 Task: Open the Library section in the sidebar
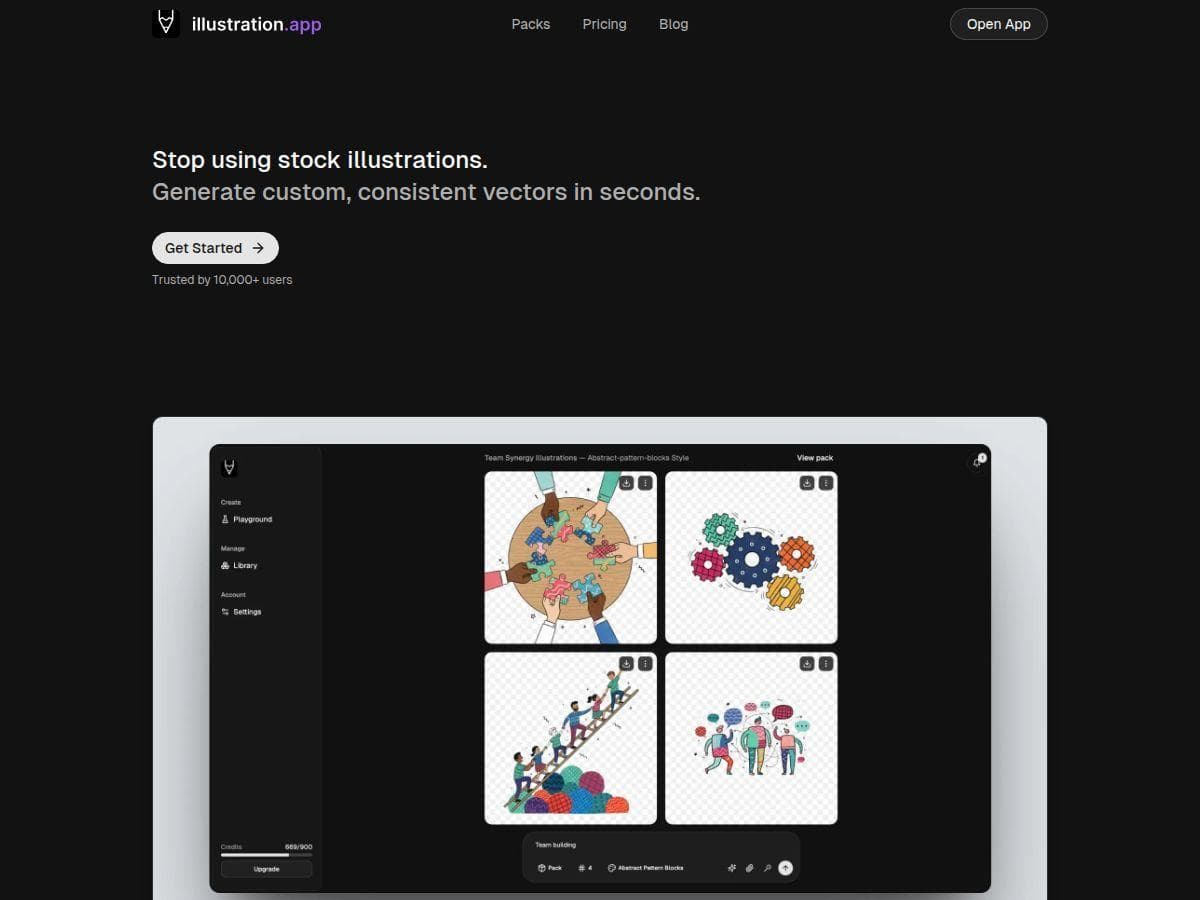(245, 565)
